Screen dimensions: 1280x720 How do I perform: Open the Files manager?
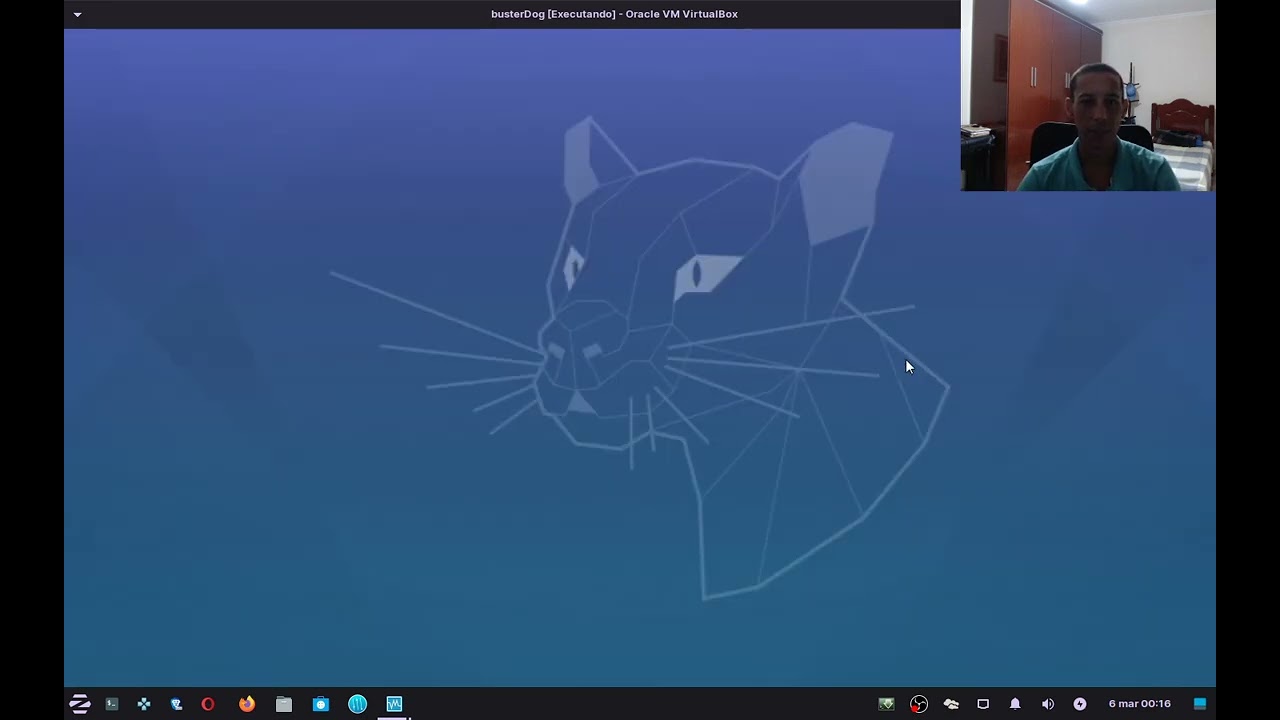pyautogui.click(x=284, y=704)
